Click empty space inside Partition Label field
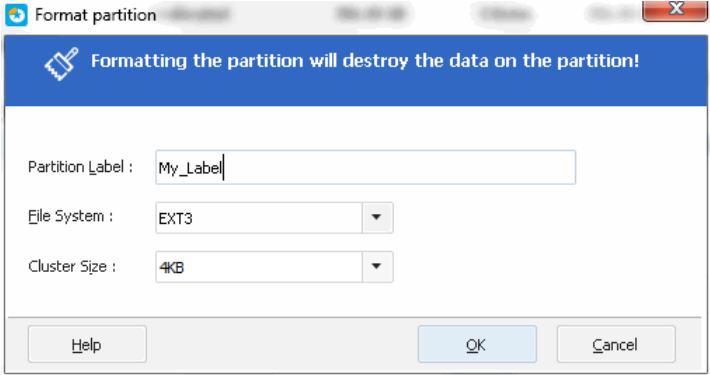 click(398, 168)
